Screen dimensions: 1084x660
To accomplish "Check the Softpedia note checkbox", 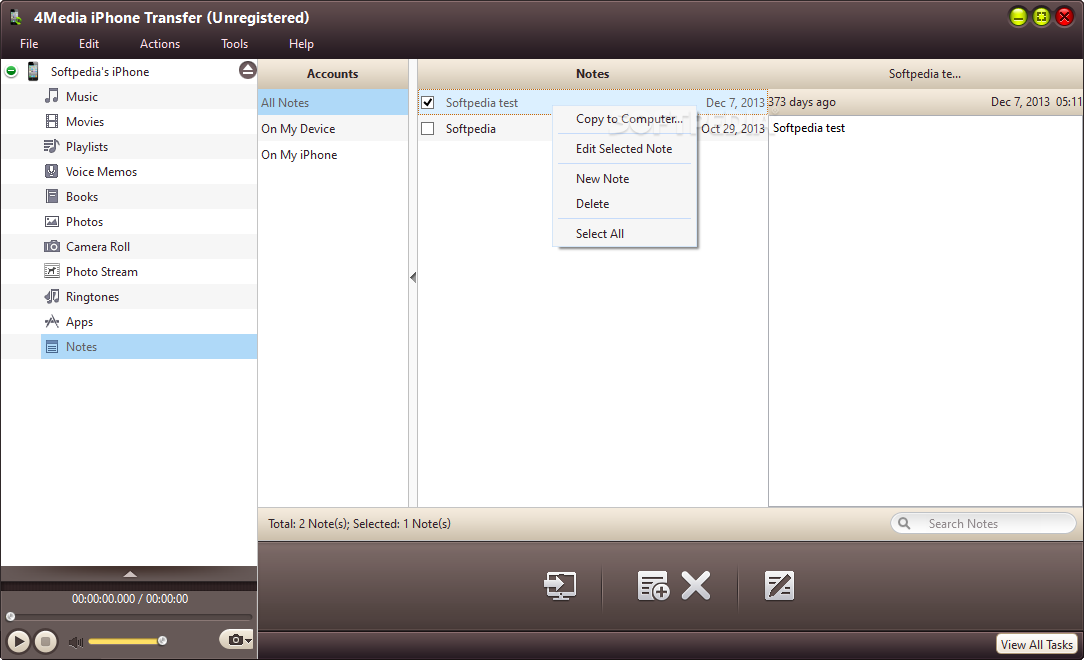I will 428,129.
